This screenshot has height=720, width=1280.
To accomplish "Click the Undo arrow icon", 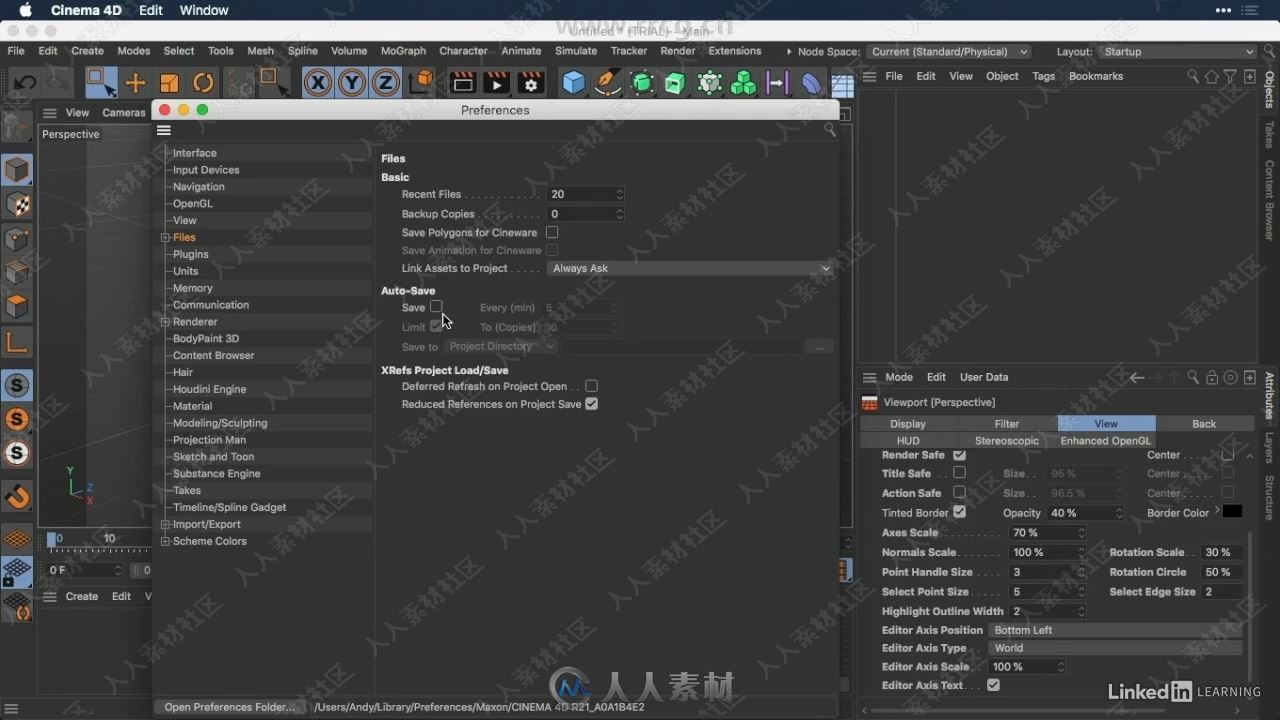I will (25, 83).
